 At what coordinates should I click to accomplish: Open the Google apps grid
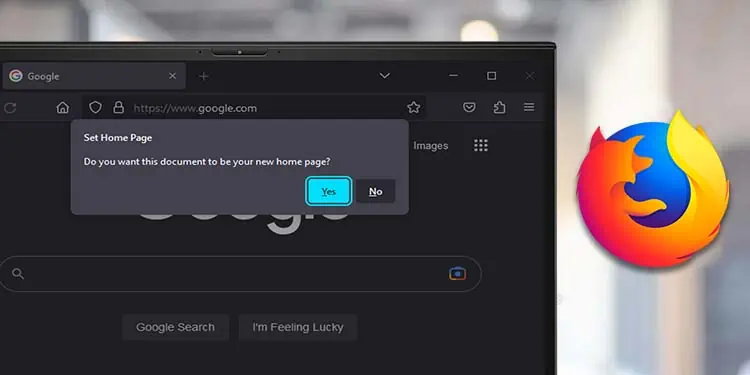click(481, 145)
